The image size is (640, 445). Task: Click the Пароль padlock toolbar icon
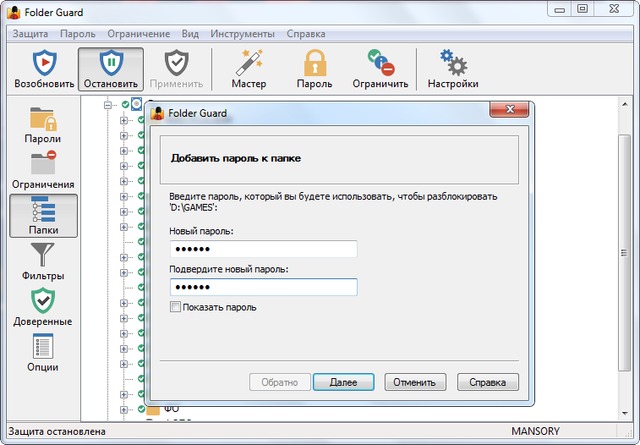315,69
